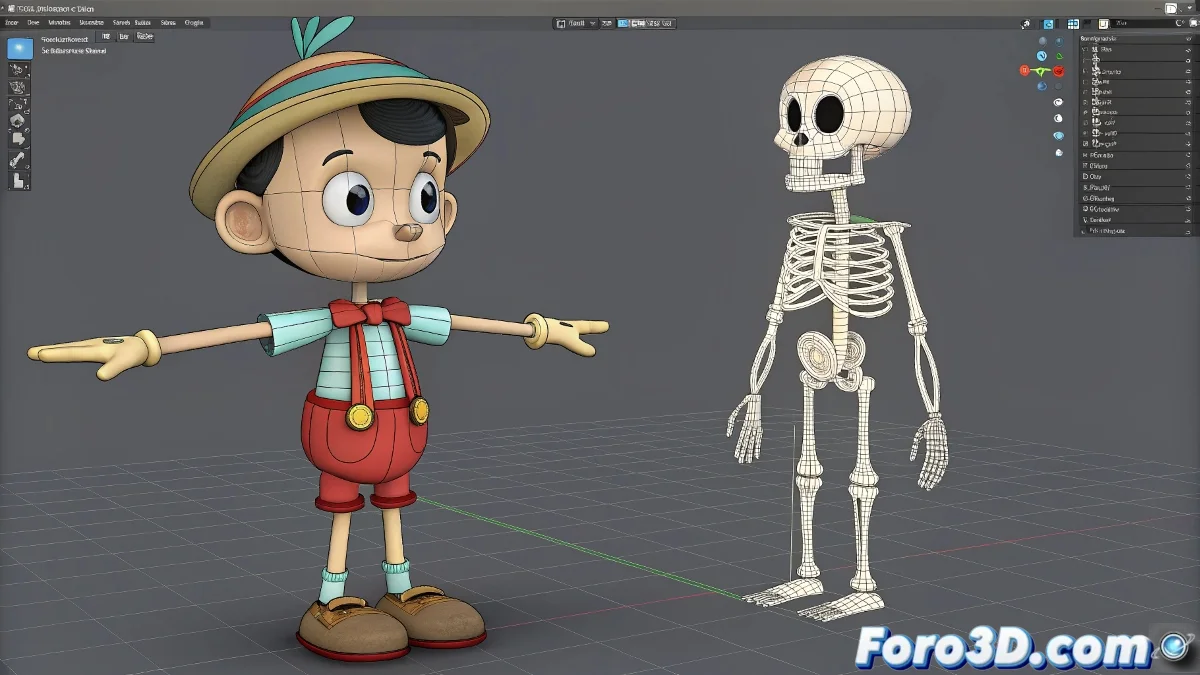Click the green center handle of the navigation gizmo
Screen dimensions: 1200x675
[1042, 71]
